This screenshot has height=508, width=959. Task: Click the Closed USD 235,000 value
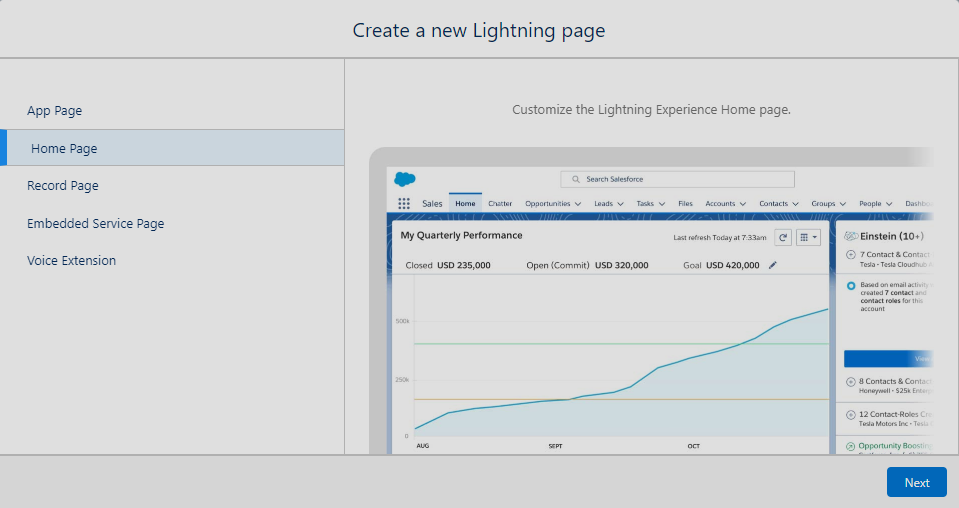464,265
